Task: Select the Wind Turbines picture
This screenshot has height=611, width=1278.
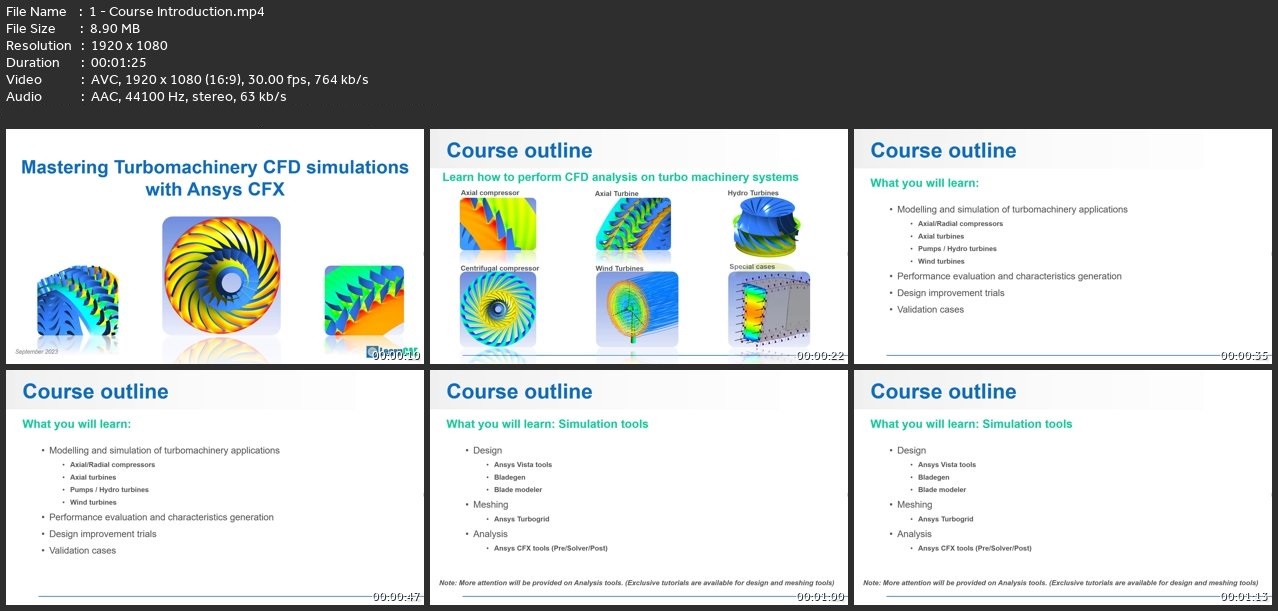Action: point(637,310)
